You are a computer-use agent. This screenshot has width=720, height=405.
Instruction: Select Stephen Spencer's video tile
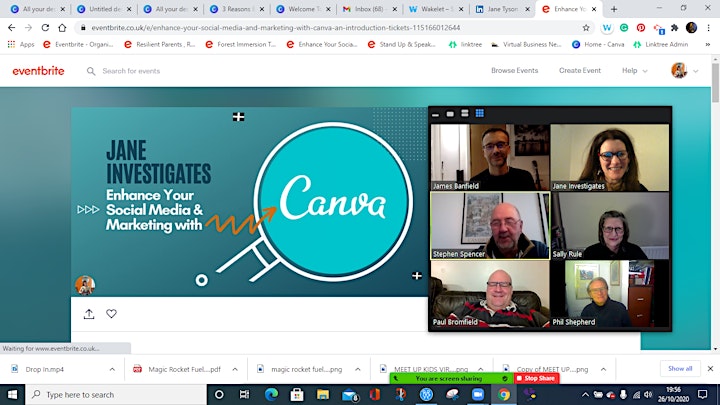tap(490, 226)
